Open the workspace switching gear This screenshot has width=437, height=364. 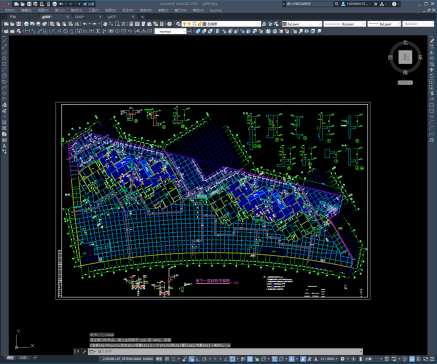342,359
